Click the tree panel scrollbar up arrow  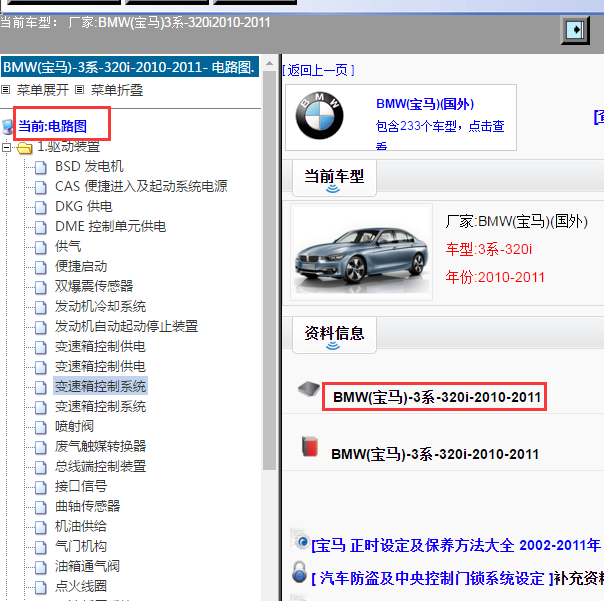(x=270, y=63)
